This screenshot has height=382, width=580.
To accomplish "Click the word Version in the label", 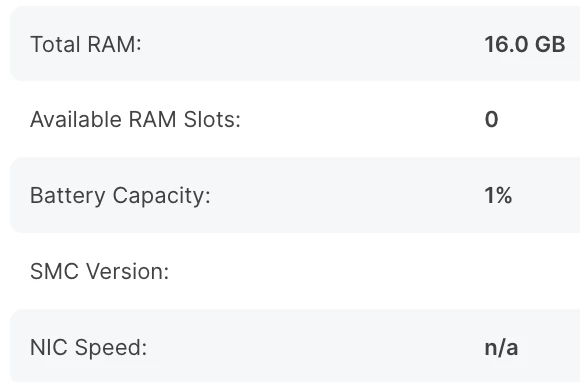I will tap(128, 271).
